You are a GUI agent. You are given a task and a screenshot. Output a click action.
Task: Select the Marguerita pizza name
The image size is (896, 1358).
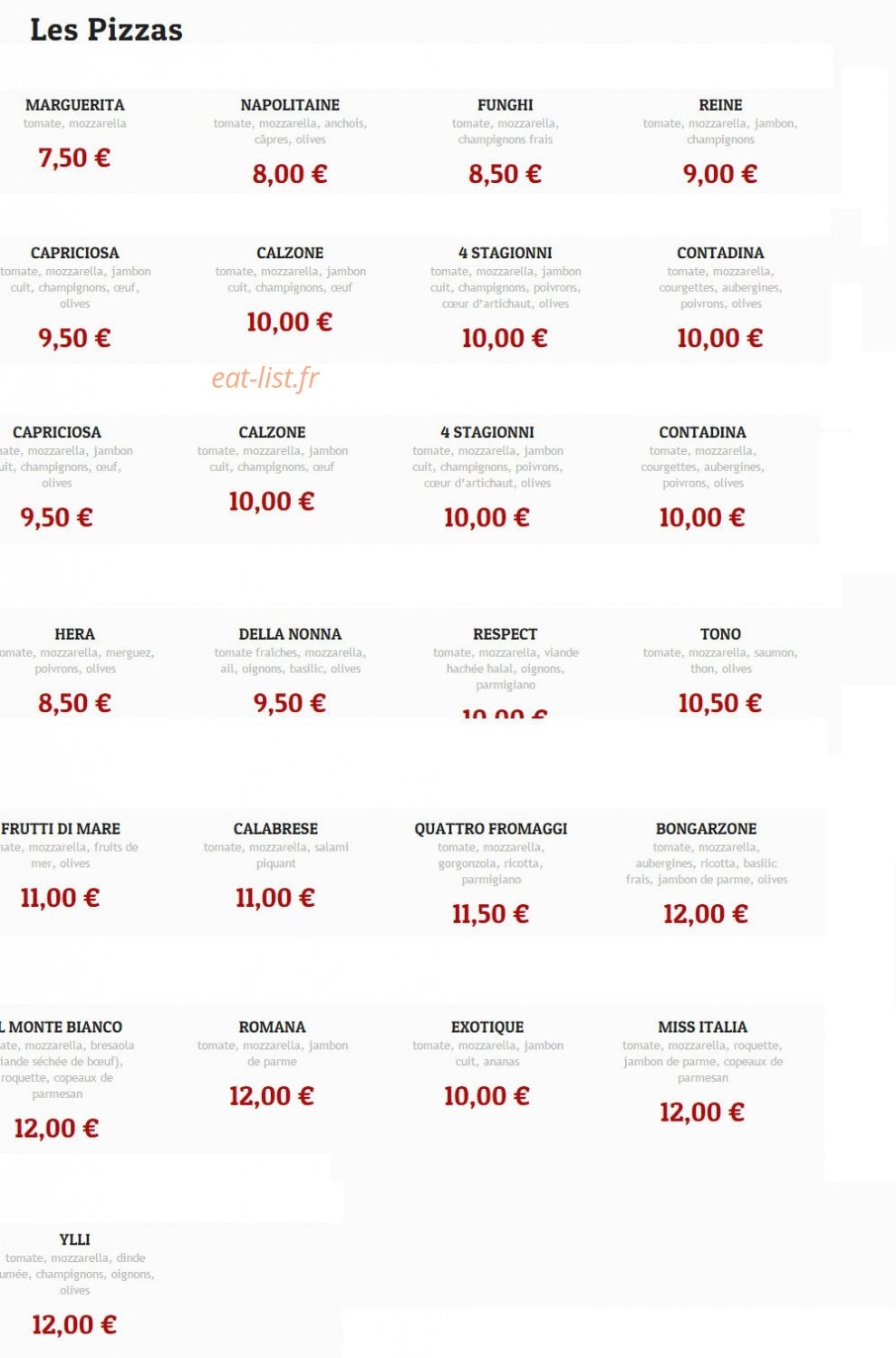pos(75,105)
